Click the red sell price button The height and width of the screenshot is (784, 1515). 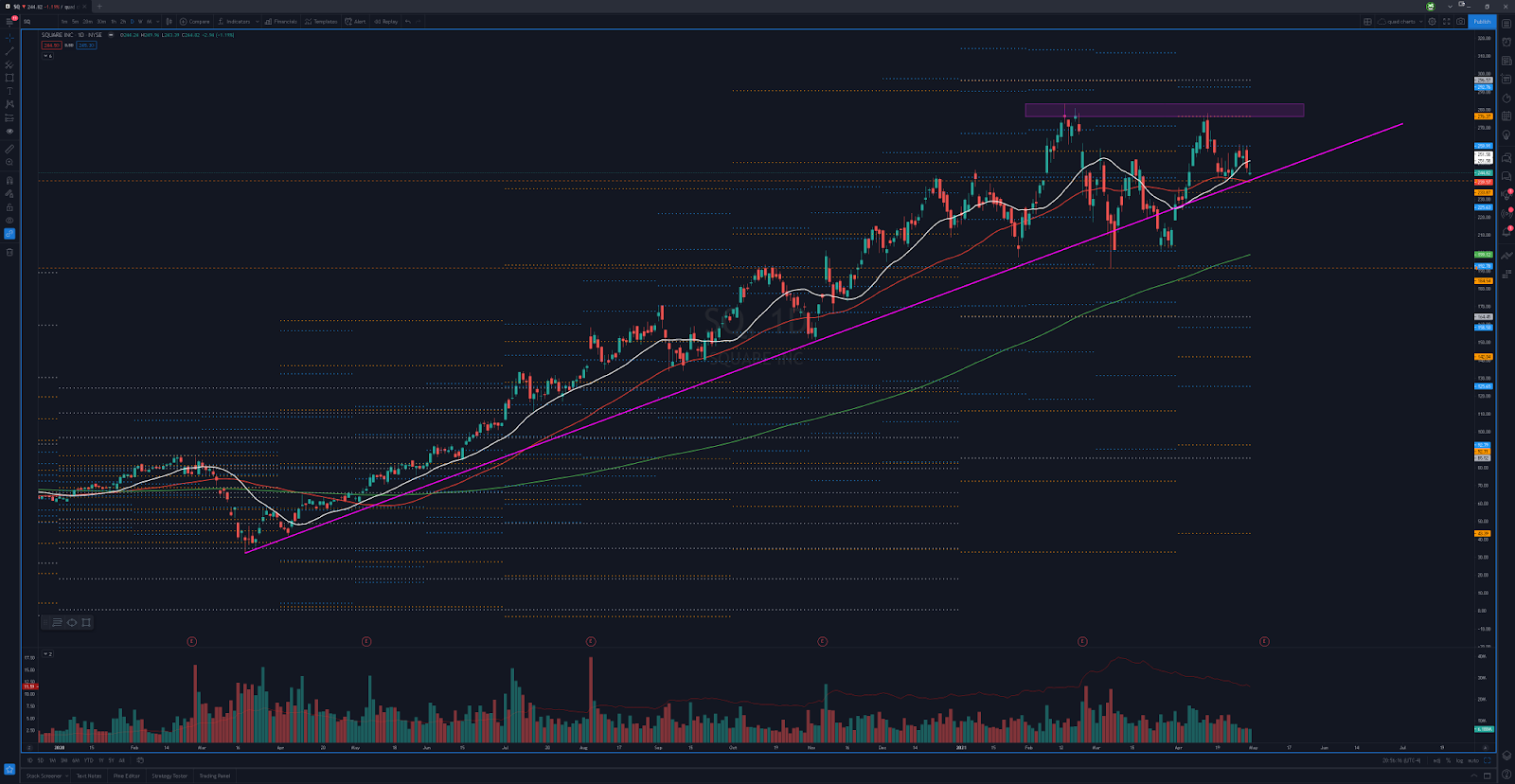tap(51, 45)
